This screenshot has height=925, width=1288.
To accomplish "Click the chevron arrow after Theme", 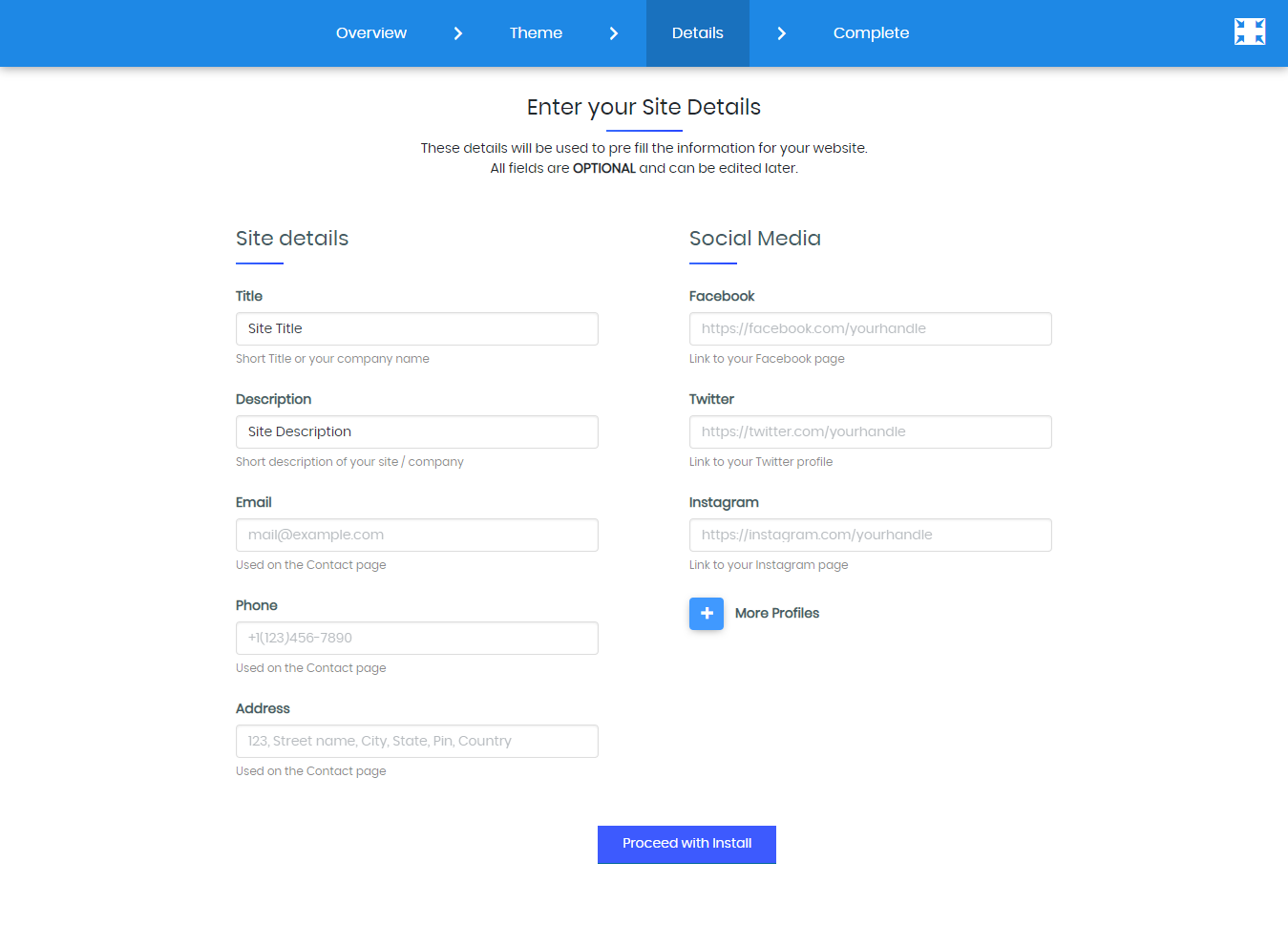I will [614, 33].
